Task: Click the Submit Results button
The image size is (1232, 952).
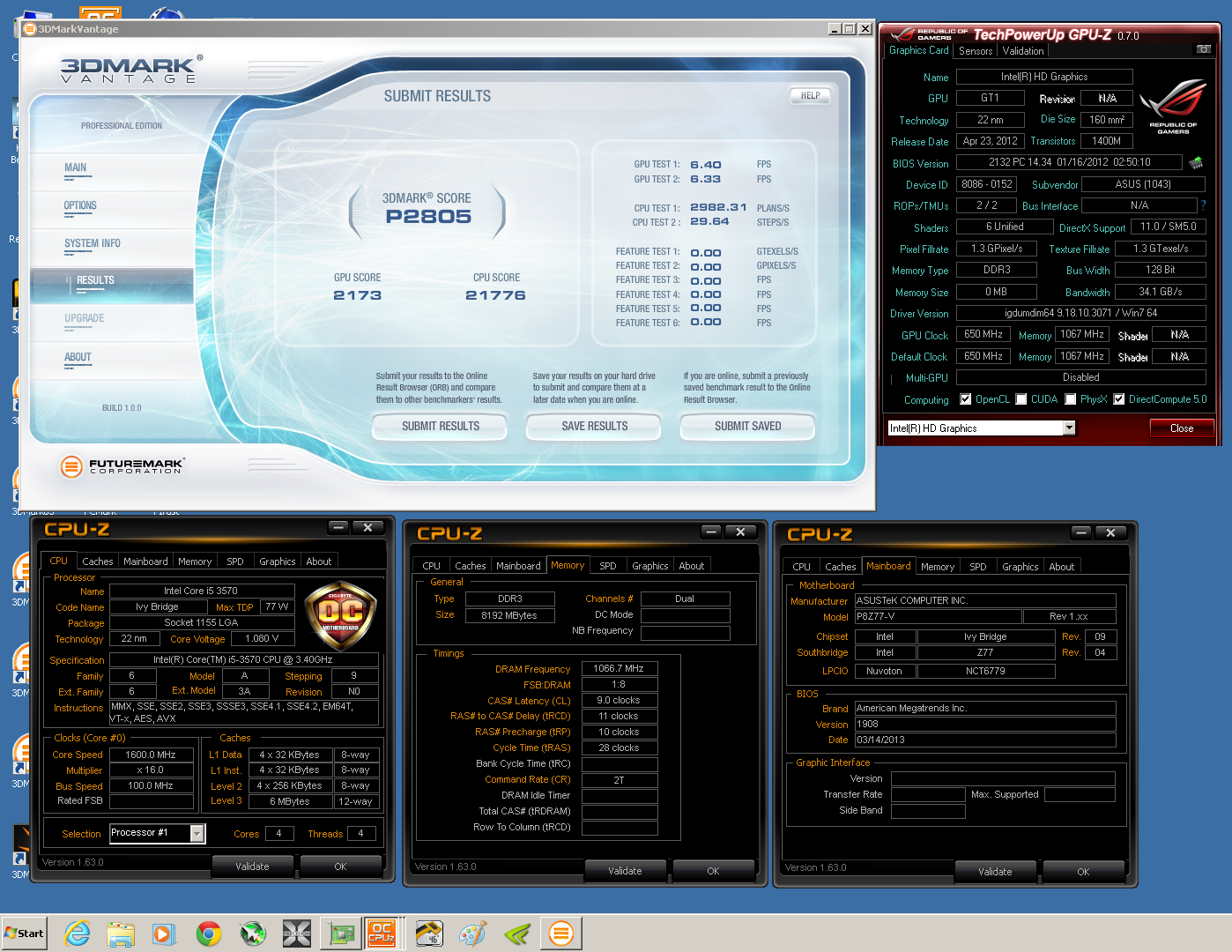Action: coord(440,427)
